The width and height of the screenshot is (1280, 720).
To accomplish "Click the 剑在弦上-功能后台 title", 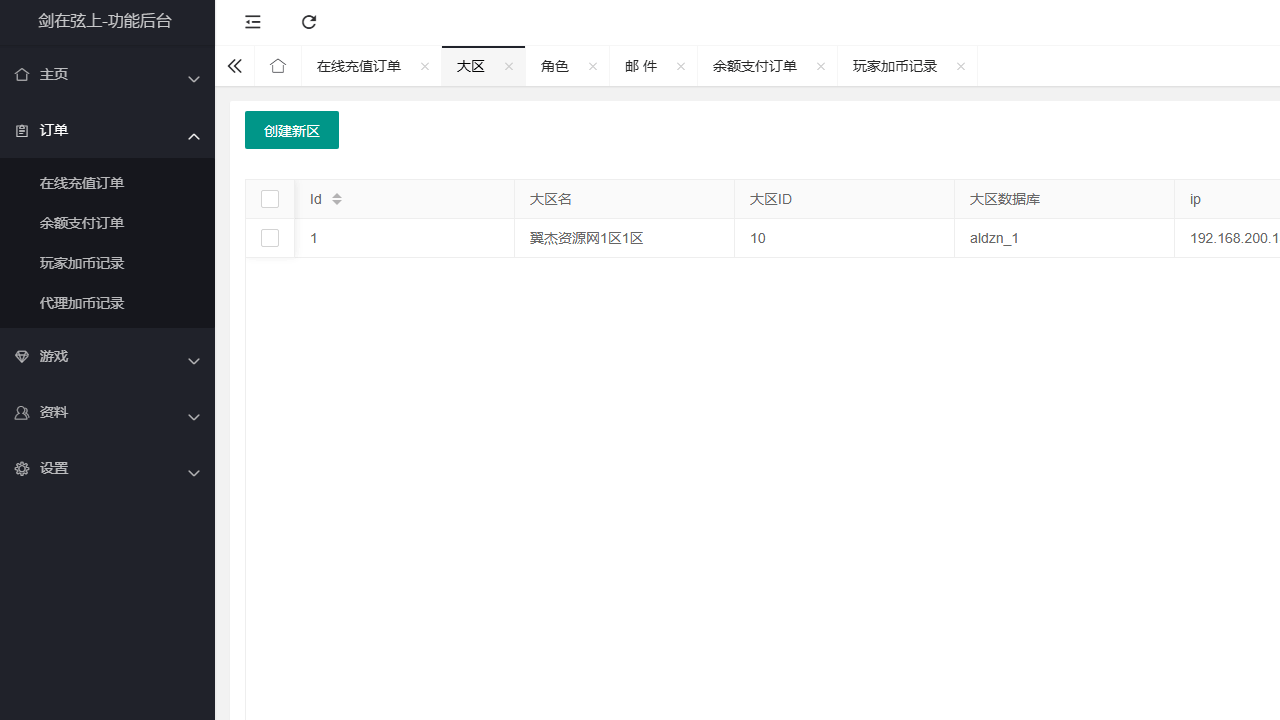I will pos(105,20).
